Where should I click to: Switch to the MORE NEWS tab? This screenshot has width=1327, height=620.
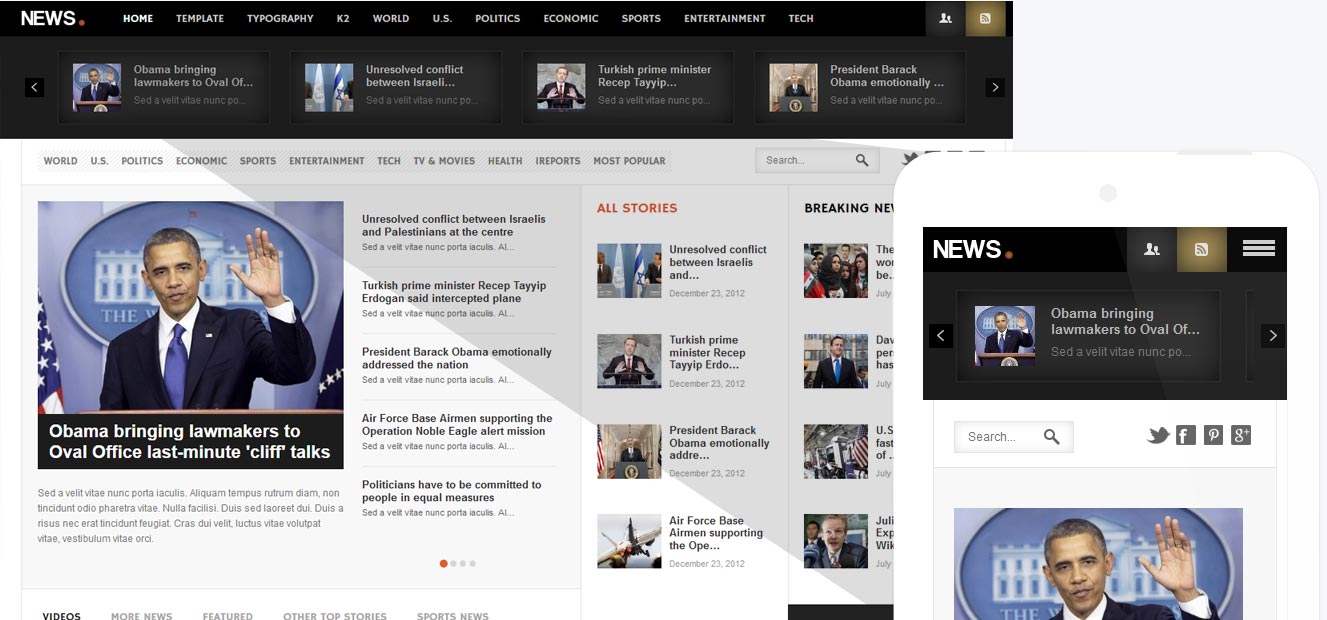pyautogui.click(x=142, y=615)
